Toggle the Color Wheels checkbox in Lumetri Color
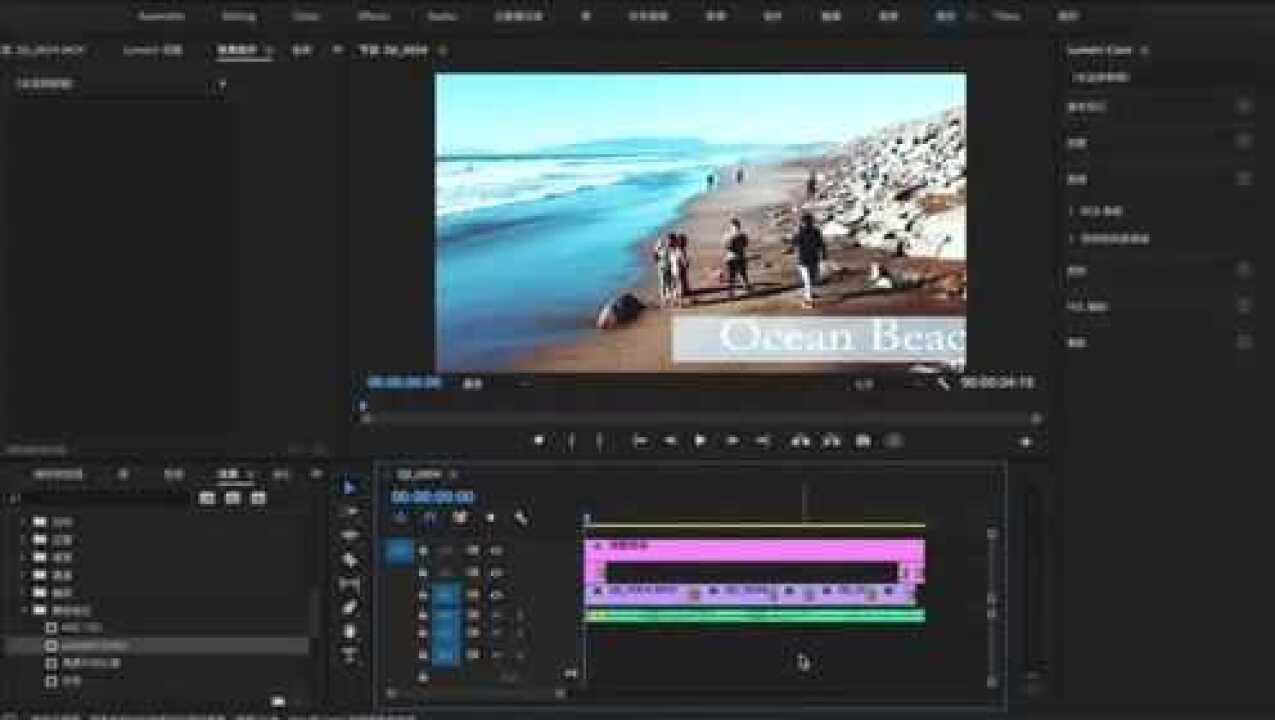Viewport: 1275px width, 720px height. pos(1244,270)
